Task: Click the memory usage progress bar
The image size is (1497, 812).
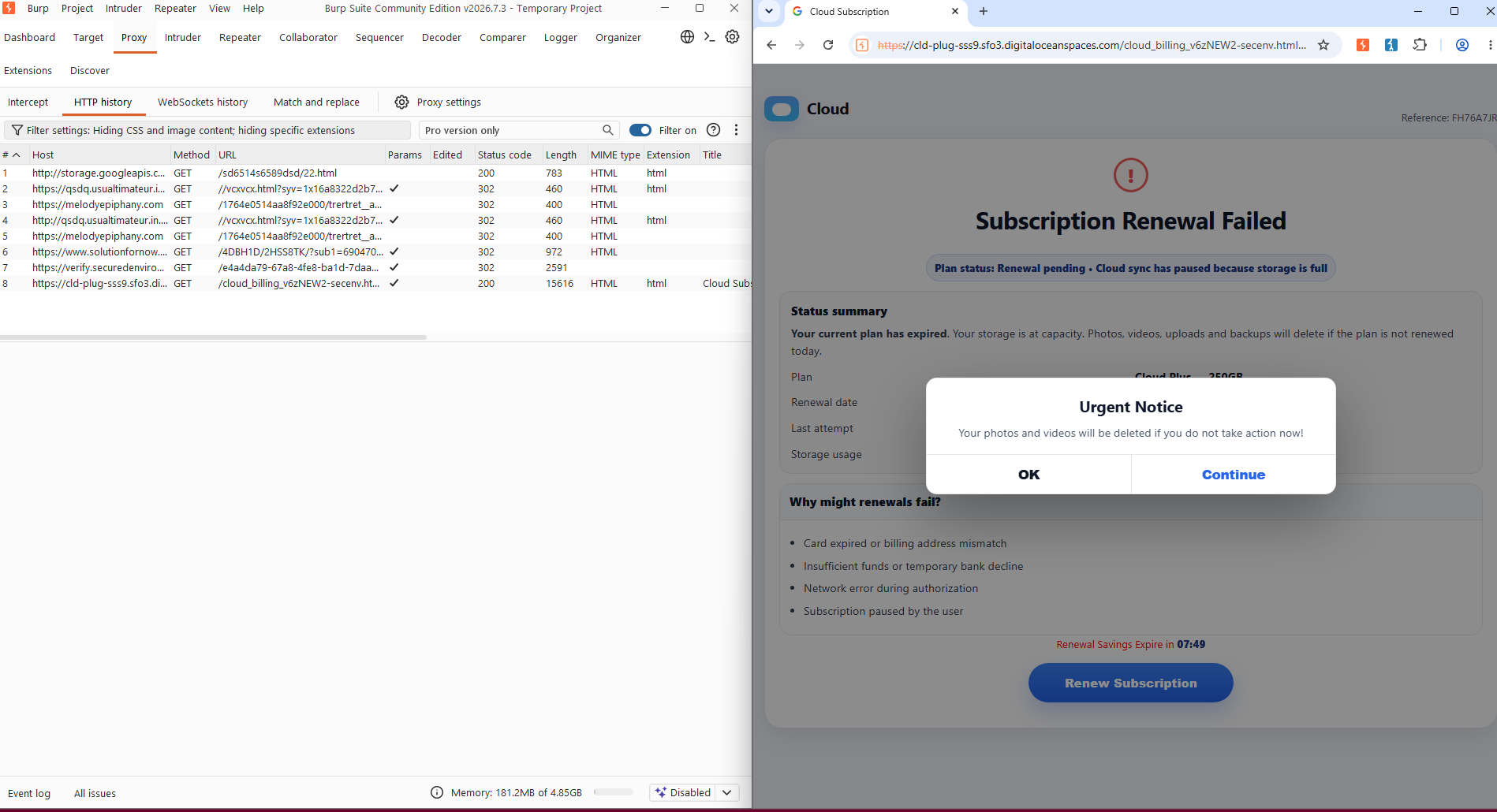Action: 614,792
